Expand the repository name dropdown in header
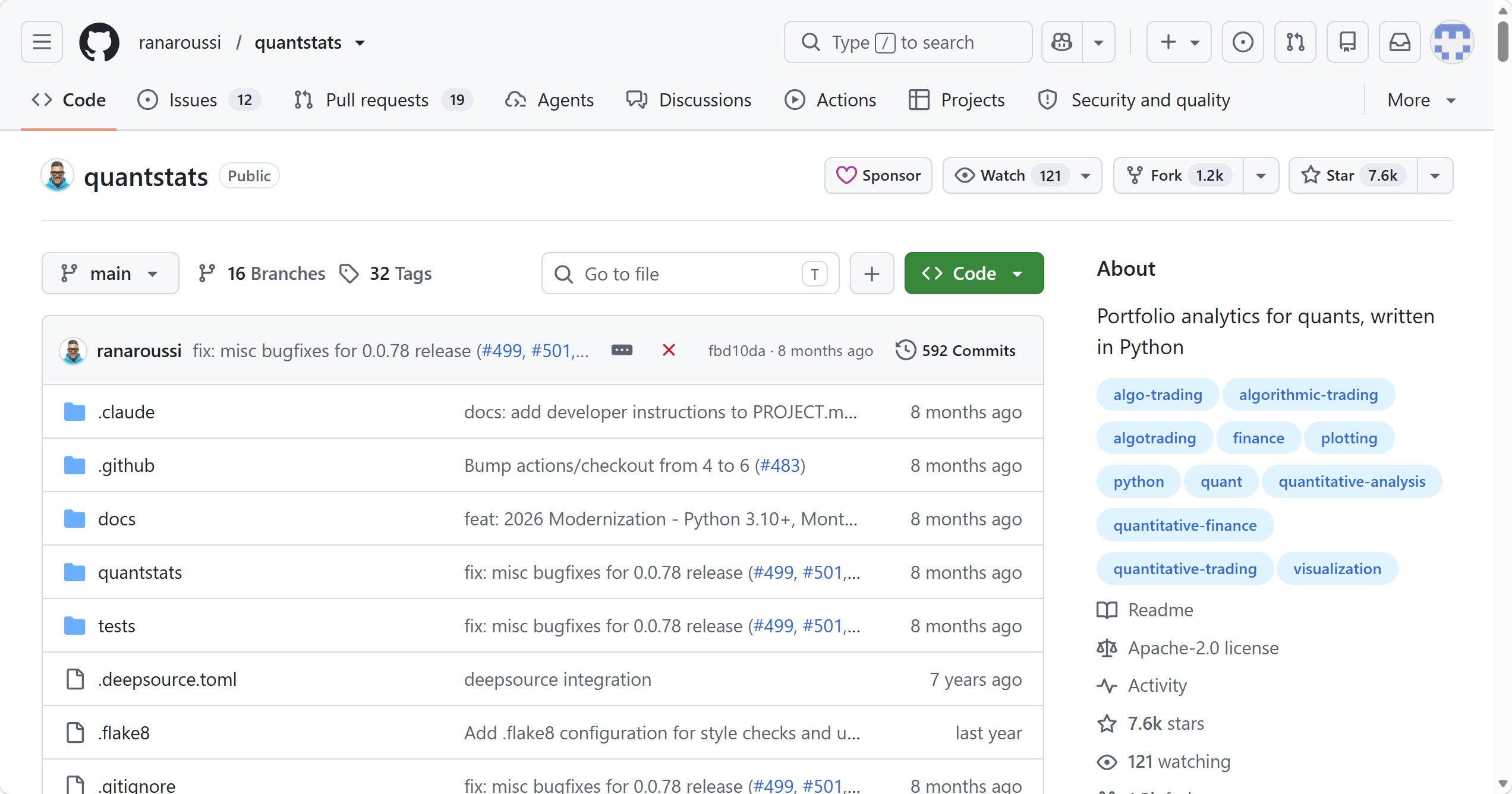 (360, 43)
